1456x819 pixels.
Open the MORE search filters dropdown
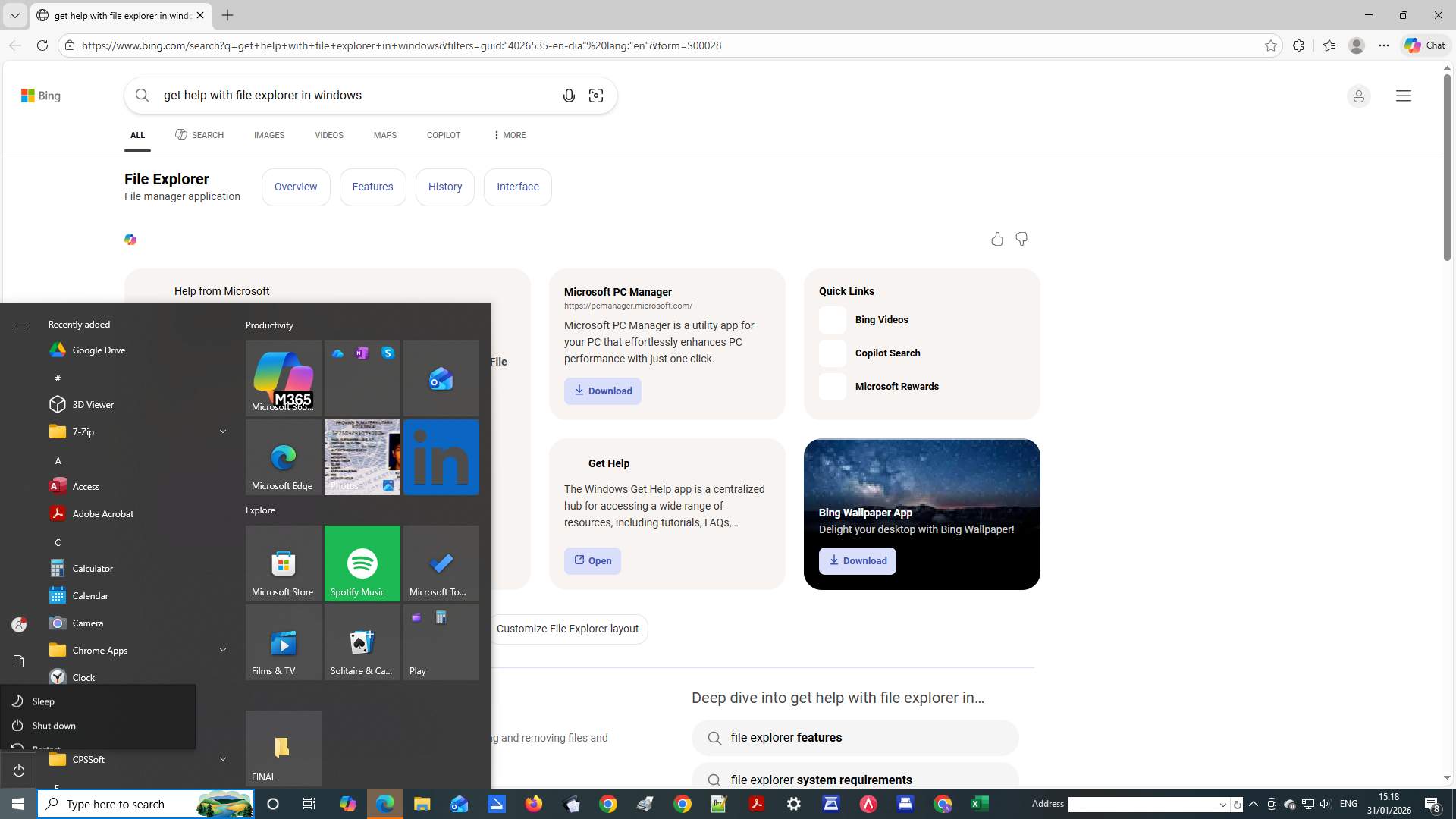click(x=509, y=135)
